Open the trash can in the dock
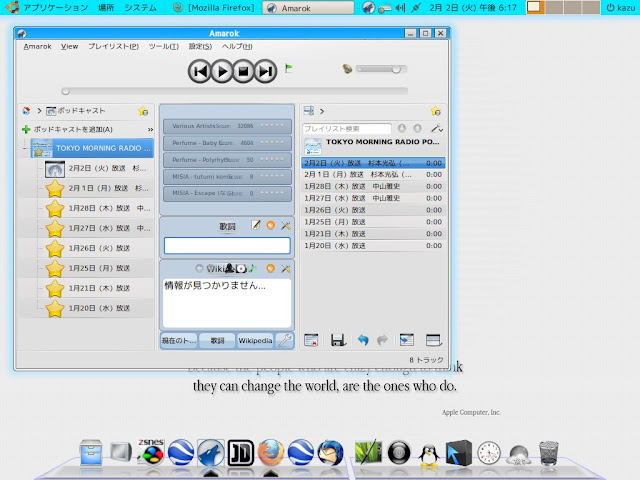The image size is (640, 480). [x=549, y=453]
